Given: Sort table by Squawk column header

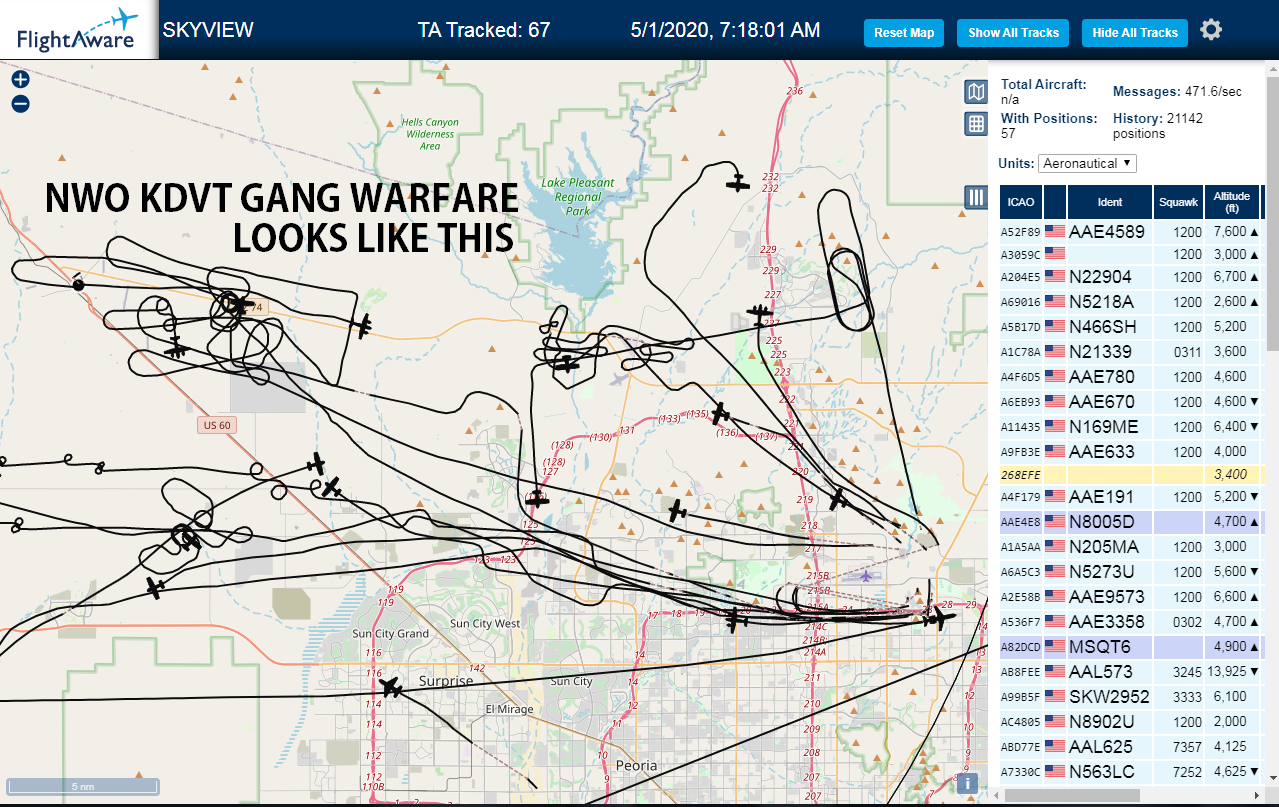Looking at the screenshot, I should (x=1178, y=202).
